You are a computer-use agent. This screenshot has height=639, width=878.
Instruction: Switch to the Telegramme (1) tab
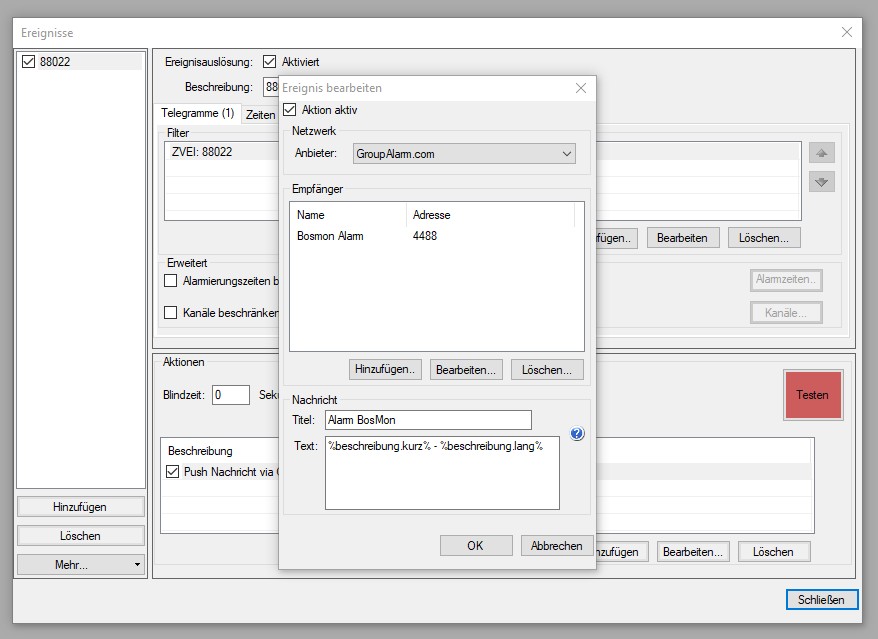(198, 114)
